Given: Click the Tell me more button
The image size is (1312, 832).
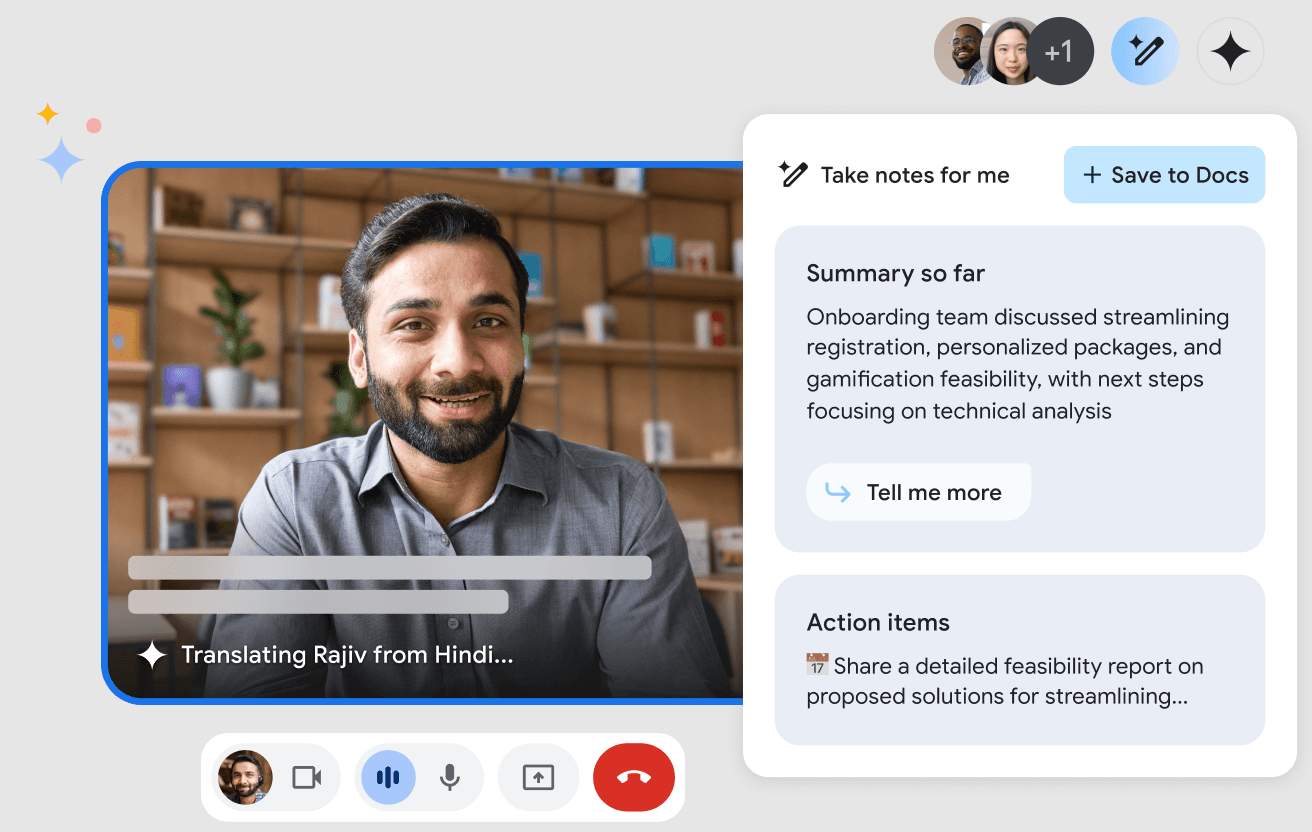Looking at the screenshot, I should pyautogui.click(x=918, y=492).
